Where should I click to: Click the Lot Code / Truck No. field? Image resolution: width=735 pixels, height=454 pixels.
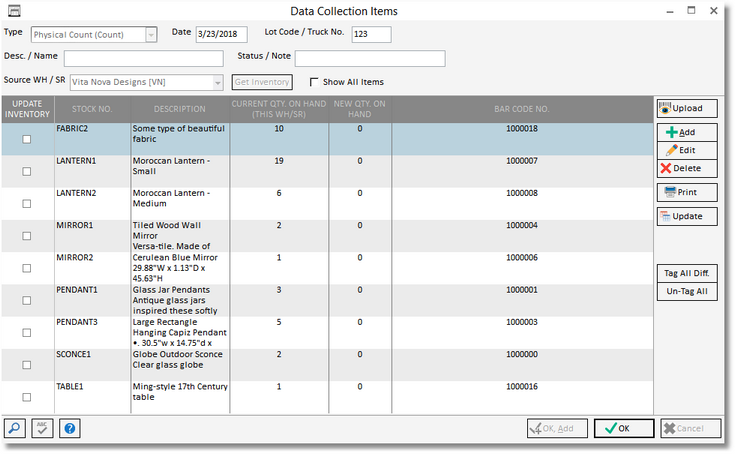(x=371, y=34)
